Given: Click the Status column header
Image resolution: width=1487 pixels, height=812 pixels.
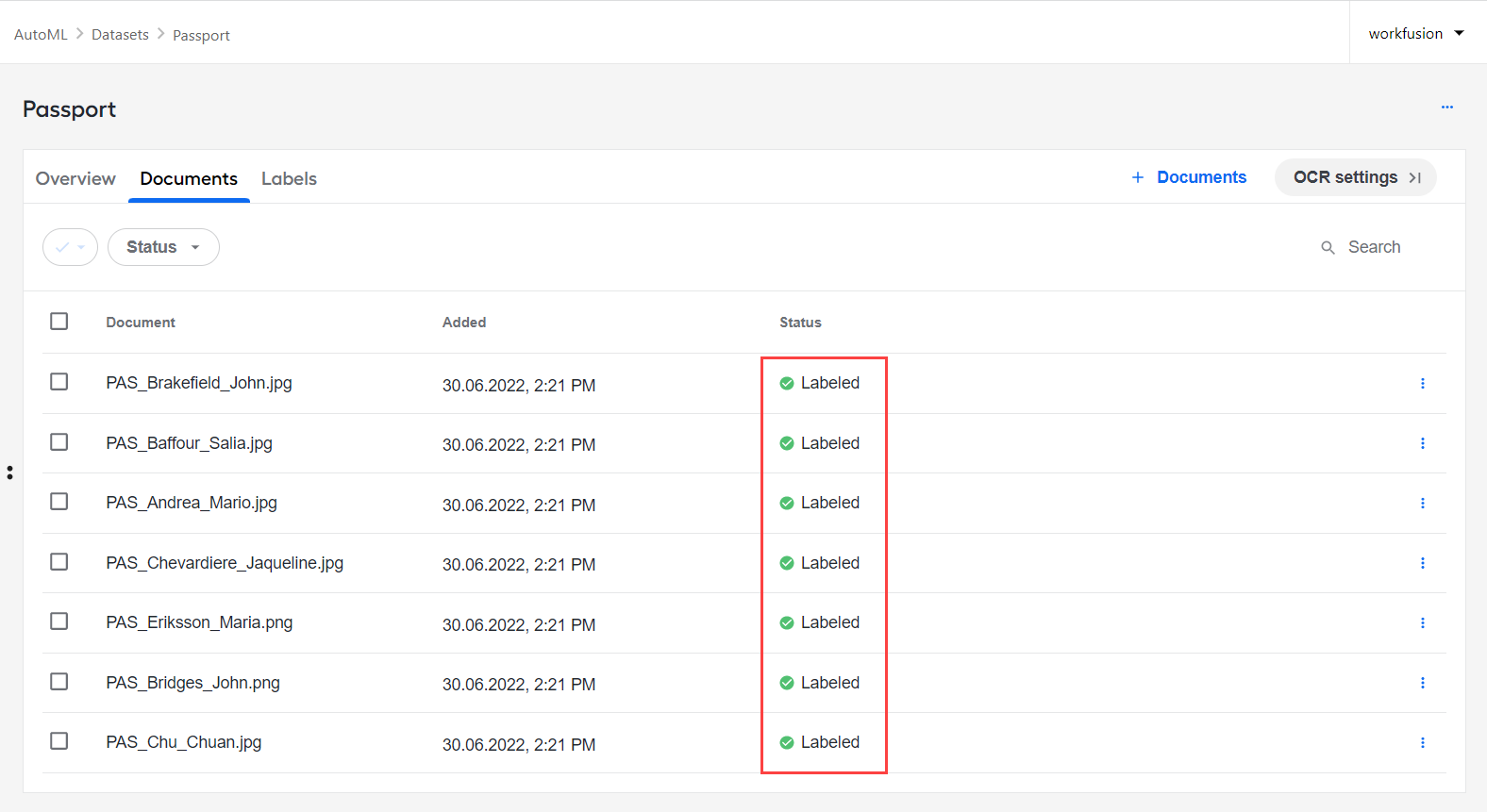Looking at the screenshot, I should click(800, 323).
